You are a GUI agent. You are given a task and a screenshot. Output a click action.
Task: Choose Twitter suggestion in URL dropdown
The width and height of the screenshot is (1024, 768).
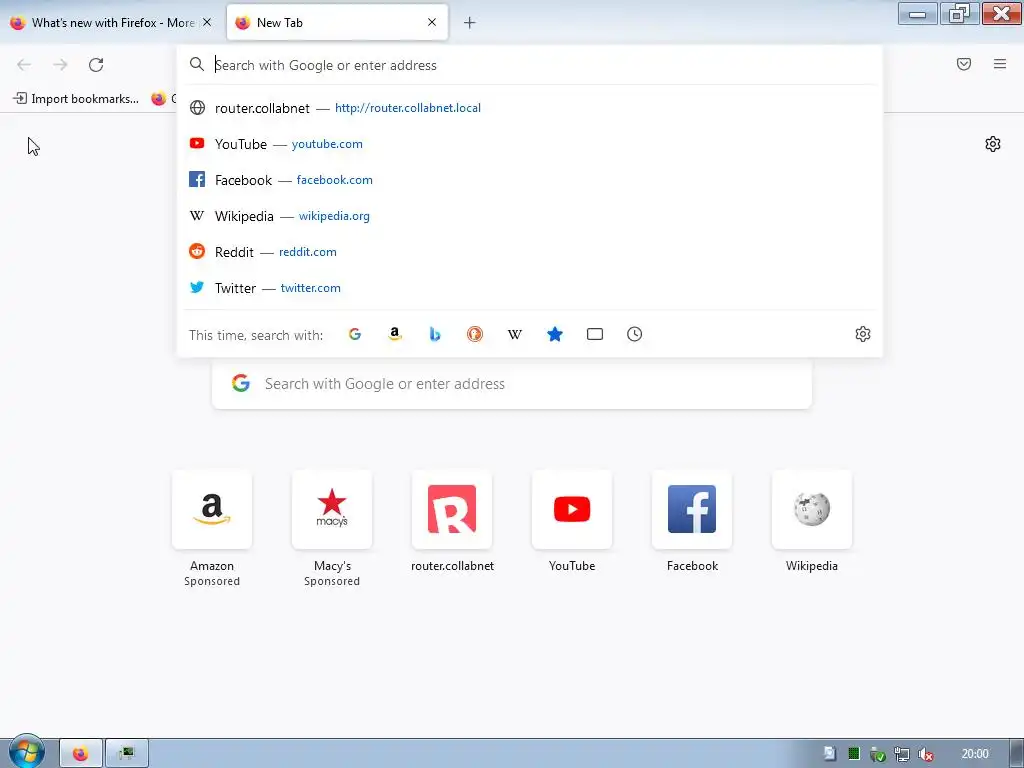[530, 287]
